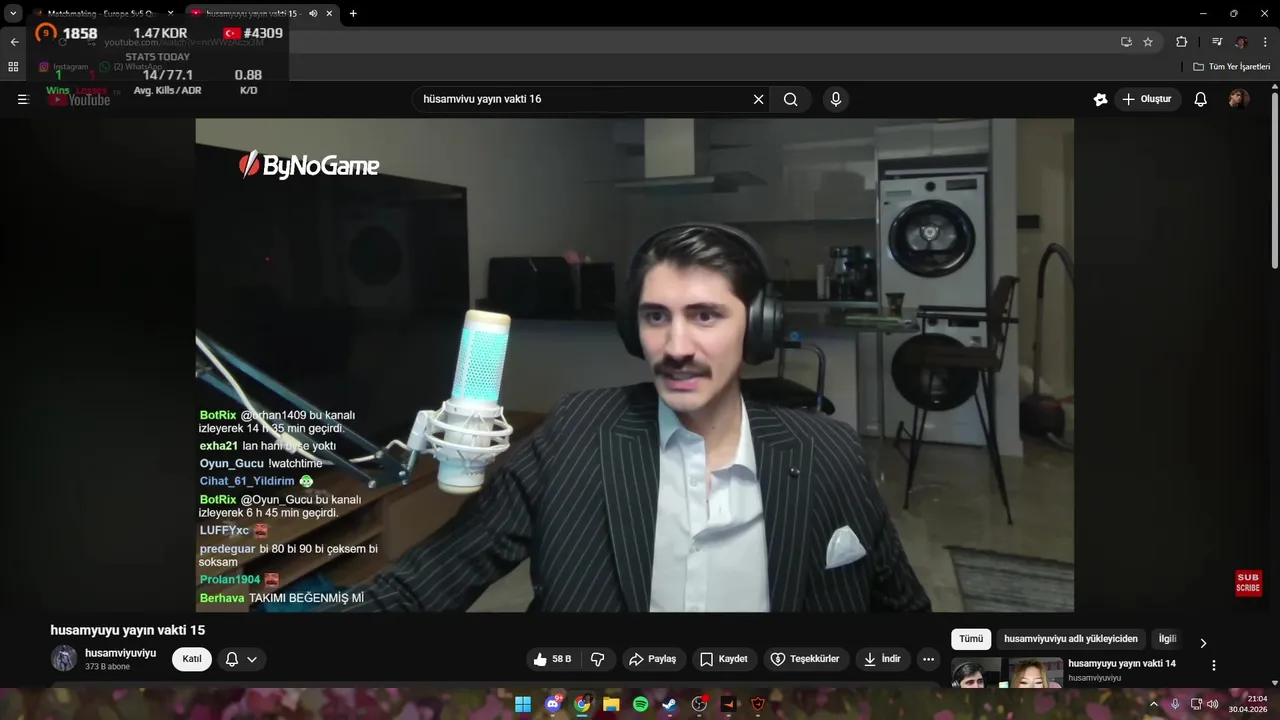Close the Matchmaking browser tab

pyautogui.click(x=170, y=14)
